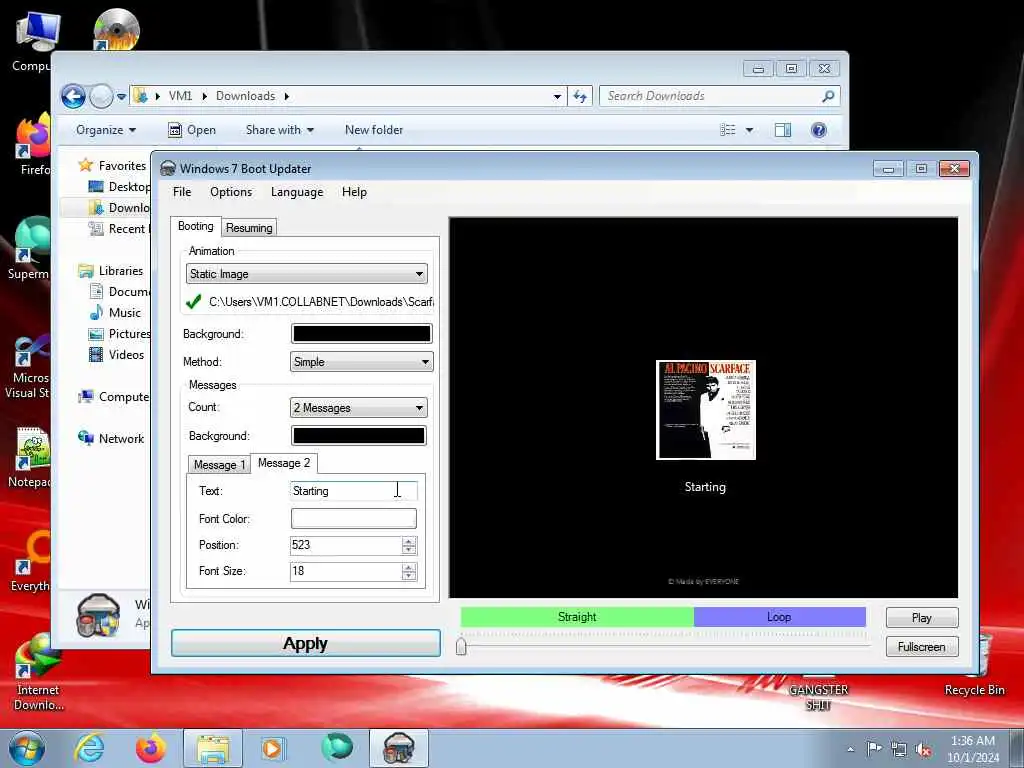Select the Message 2 tab
1024x768 pixels.
point(283,462)
